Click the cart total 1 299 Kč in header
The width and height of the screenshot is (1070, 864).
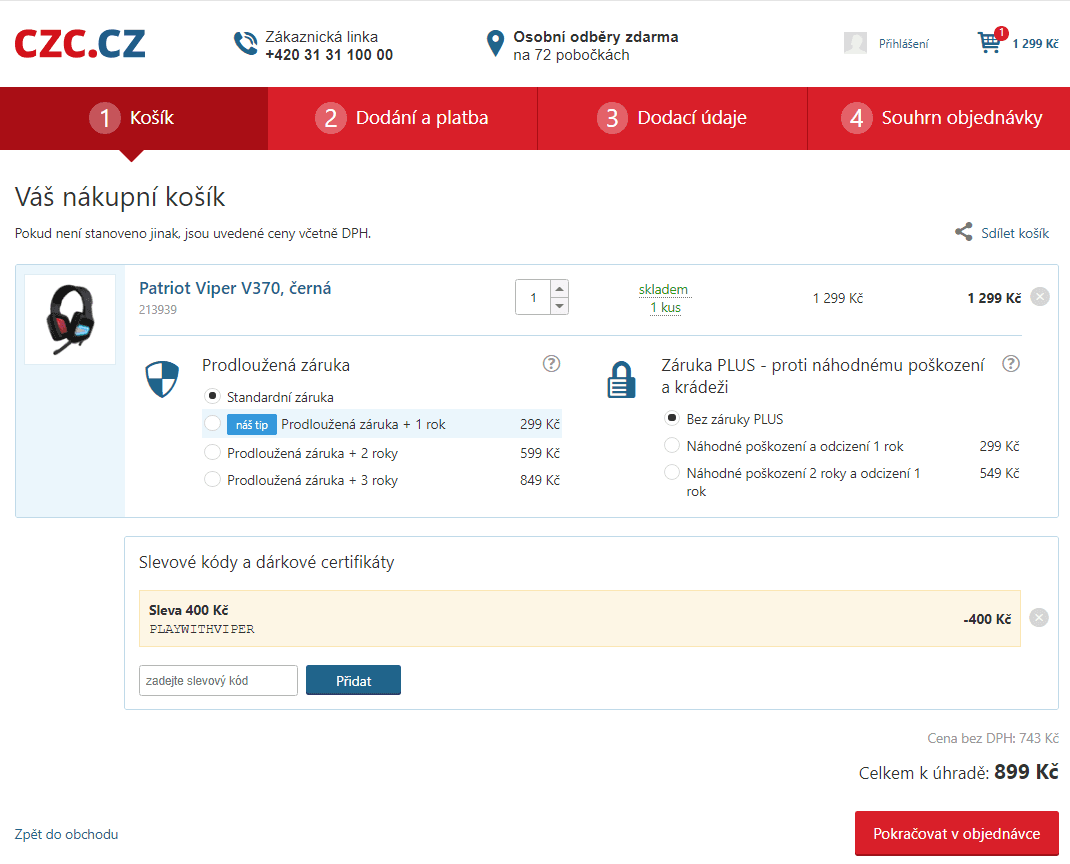[x=1035, y=44]
